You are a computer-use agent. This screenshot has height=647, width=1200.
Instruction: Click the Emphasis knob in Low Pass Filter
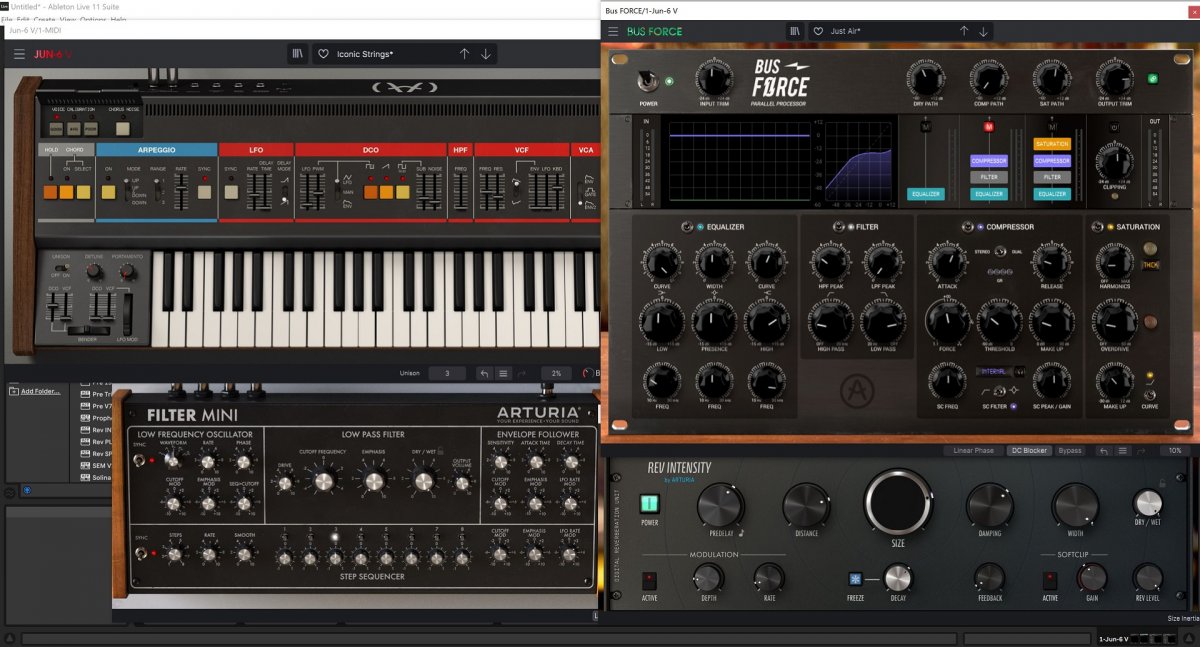[x=374, y=481]
